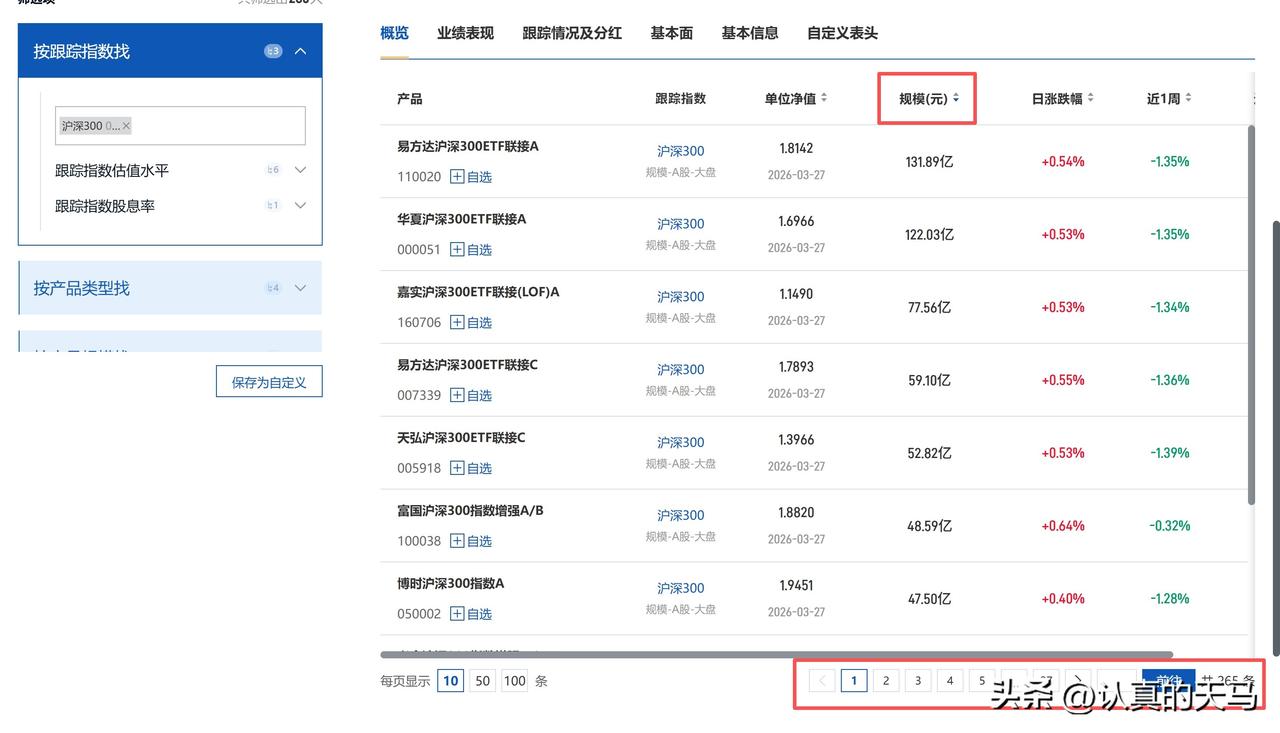Expand 跟踪指数股息率 options
The width and height of the screenshot is (1280, 733).
[x=300, y=206]
